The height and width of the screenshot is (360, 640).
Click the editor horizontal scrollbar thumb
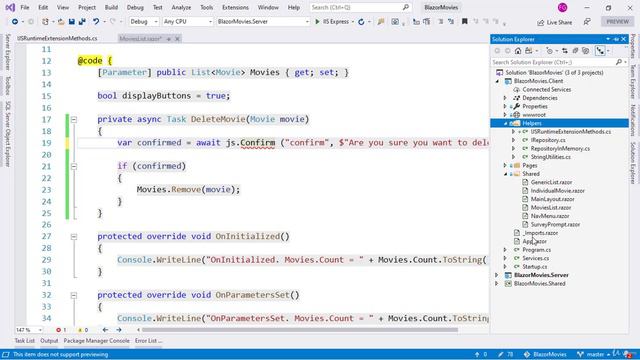(x=300, y=330)
